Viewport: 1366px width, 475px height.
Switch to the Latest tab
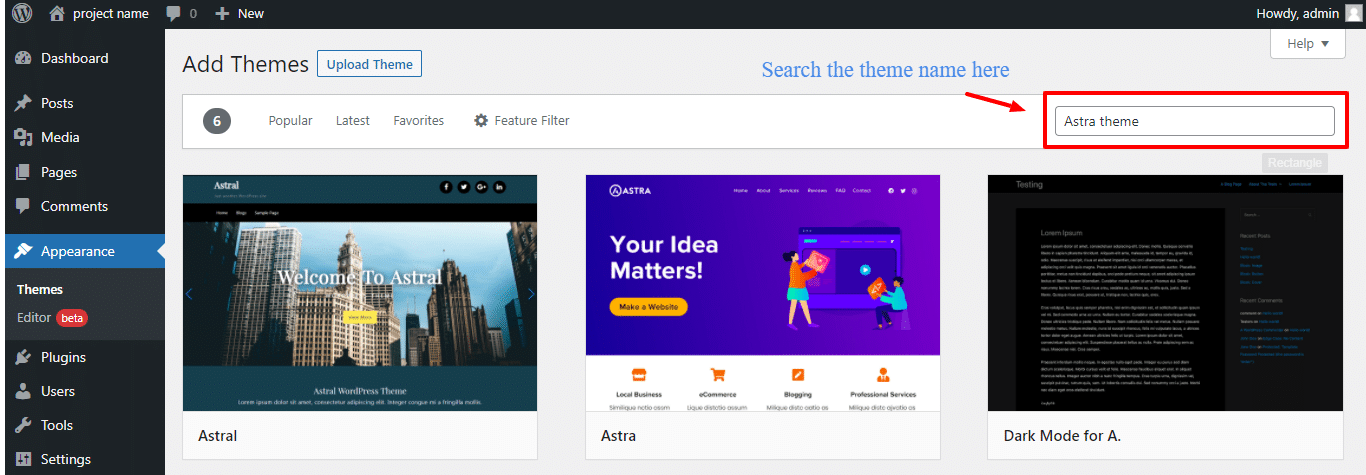(353, 120)
